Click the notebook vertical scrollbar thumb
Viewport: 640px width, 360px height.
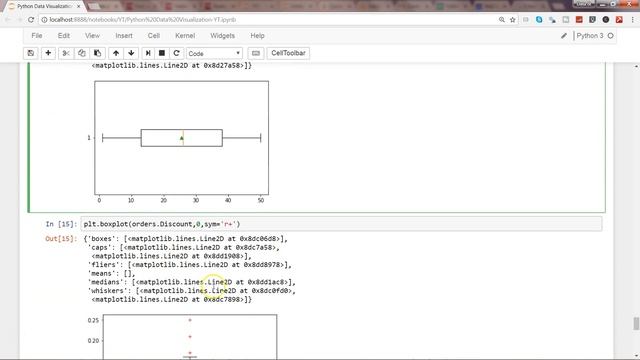pyautogui.click(x=636, y=324)
